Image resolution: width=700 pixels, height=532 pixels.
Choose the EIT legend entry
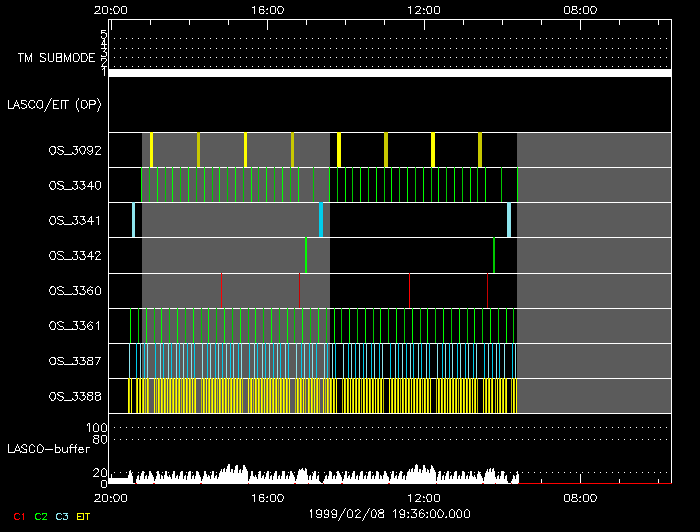83,516
